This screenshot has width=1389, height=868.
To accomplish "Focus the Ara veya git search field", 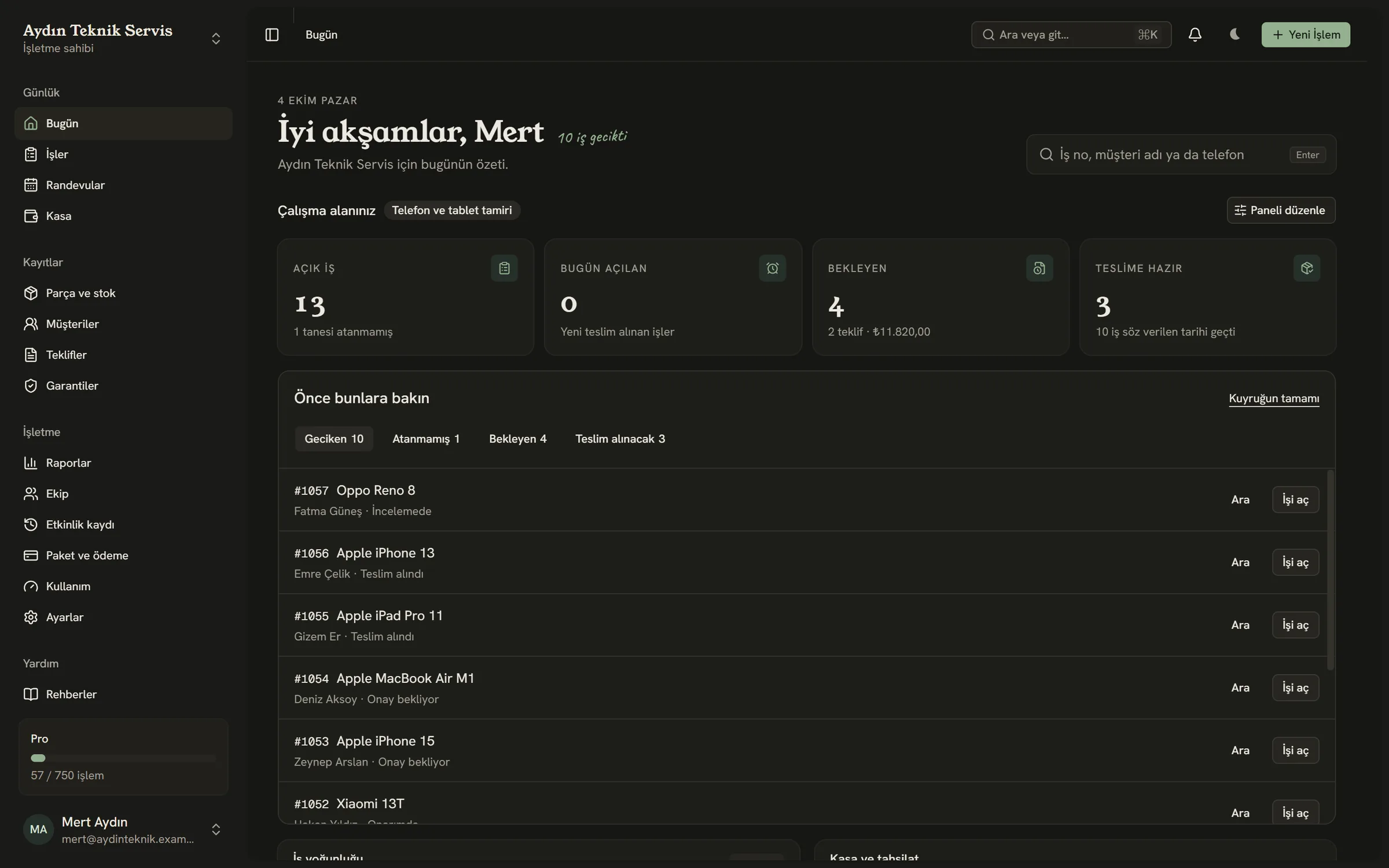I will (x=1071, y=35).
